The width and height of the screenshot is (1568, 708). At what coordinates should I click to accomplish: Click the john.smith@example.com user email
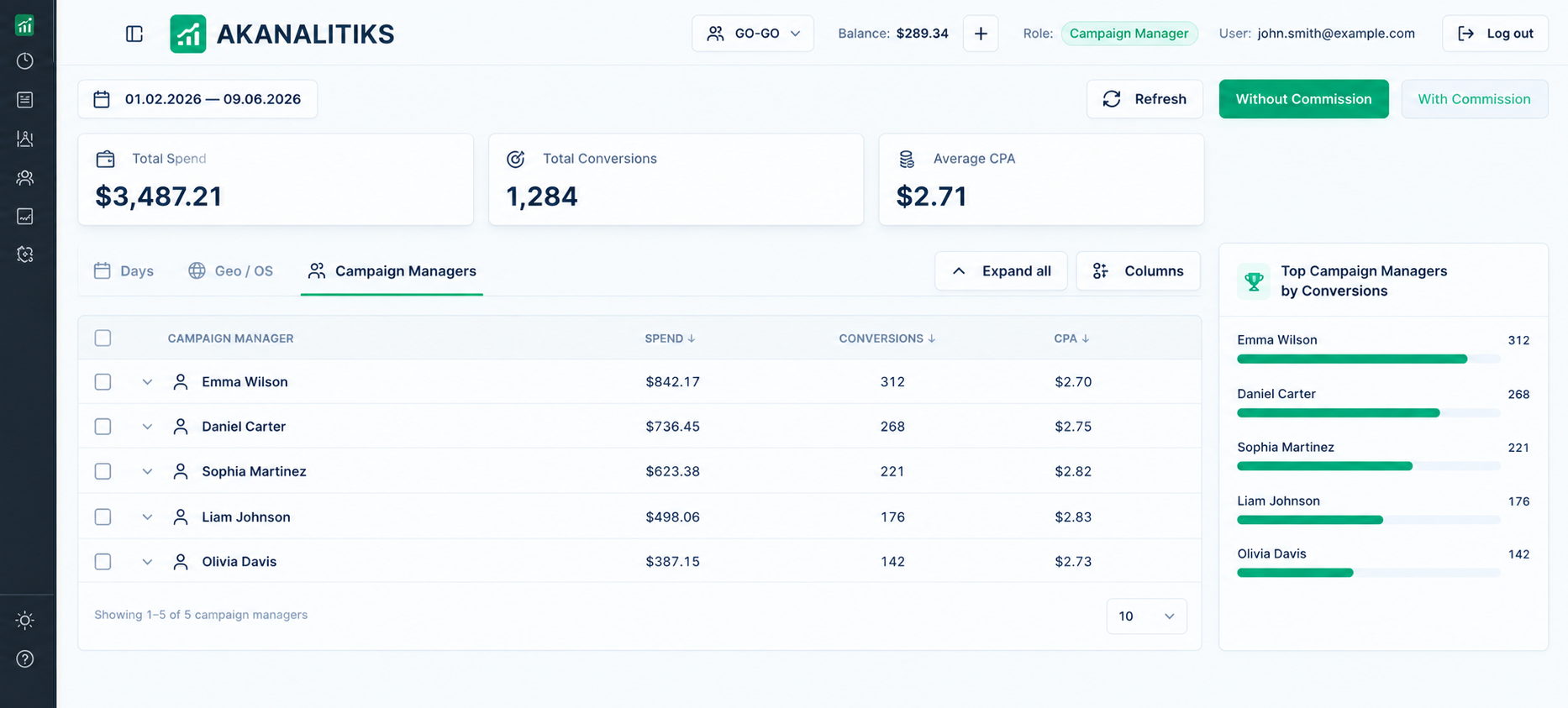[1336, 34]
